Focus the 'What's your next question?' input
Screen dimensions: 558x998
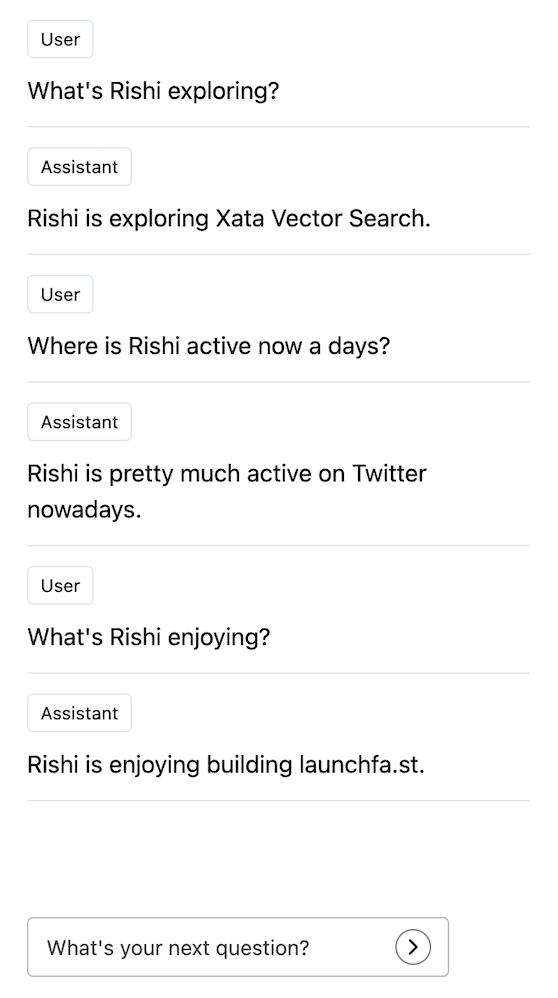[238, 947]
